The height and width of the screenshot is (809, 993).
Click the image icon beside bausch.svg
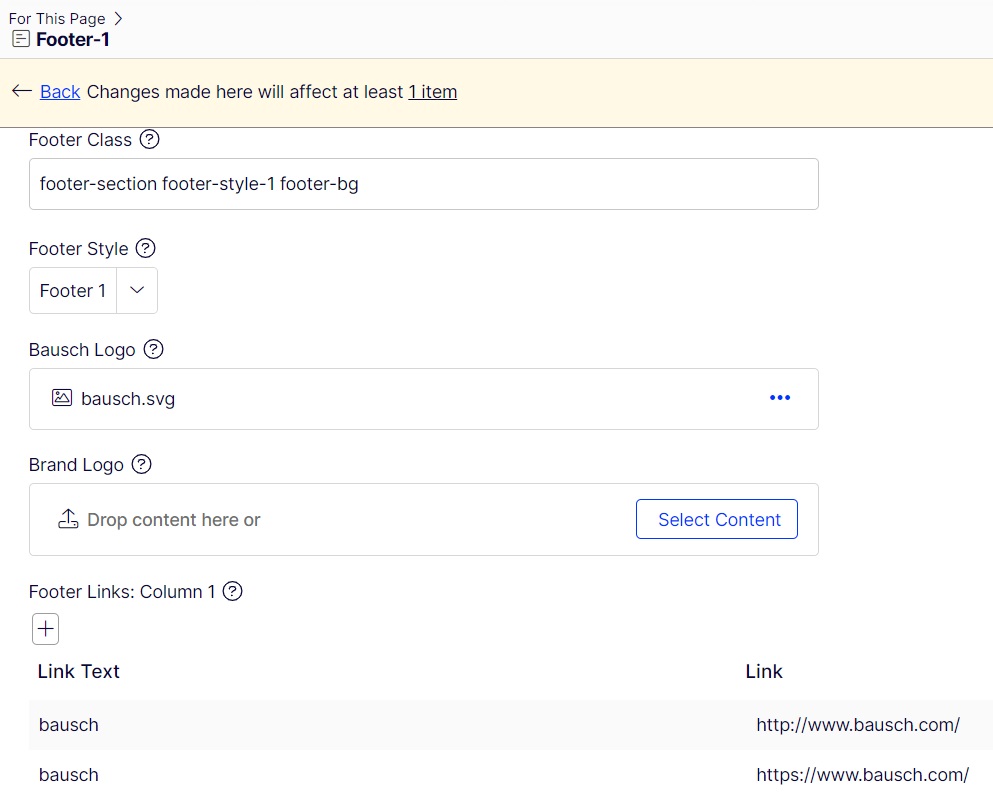tap(62, 398)
